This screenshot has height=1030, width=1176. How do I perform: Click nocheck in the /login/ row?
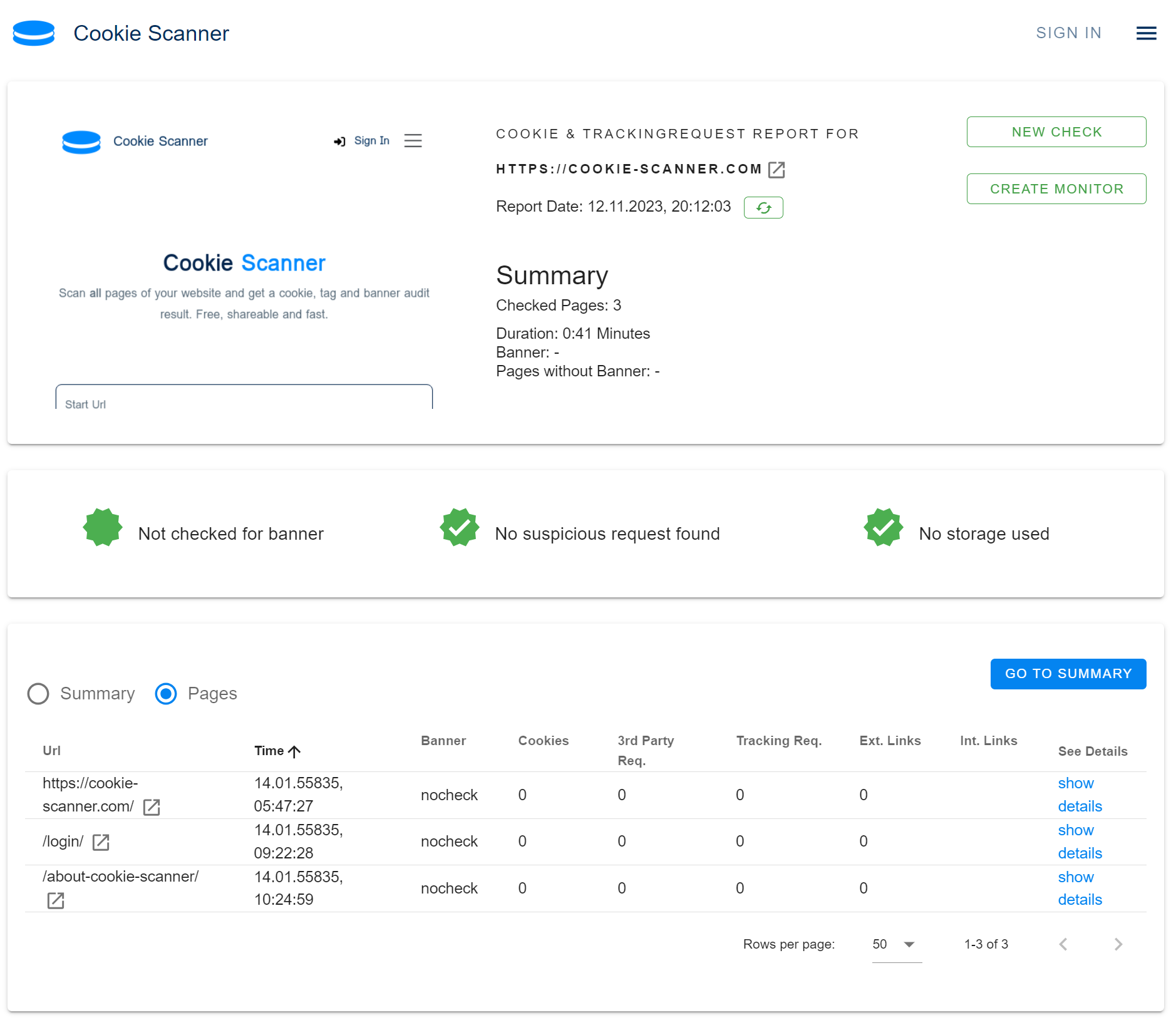(449, 842)
